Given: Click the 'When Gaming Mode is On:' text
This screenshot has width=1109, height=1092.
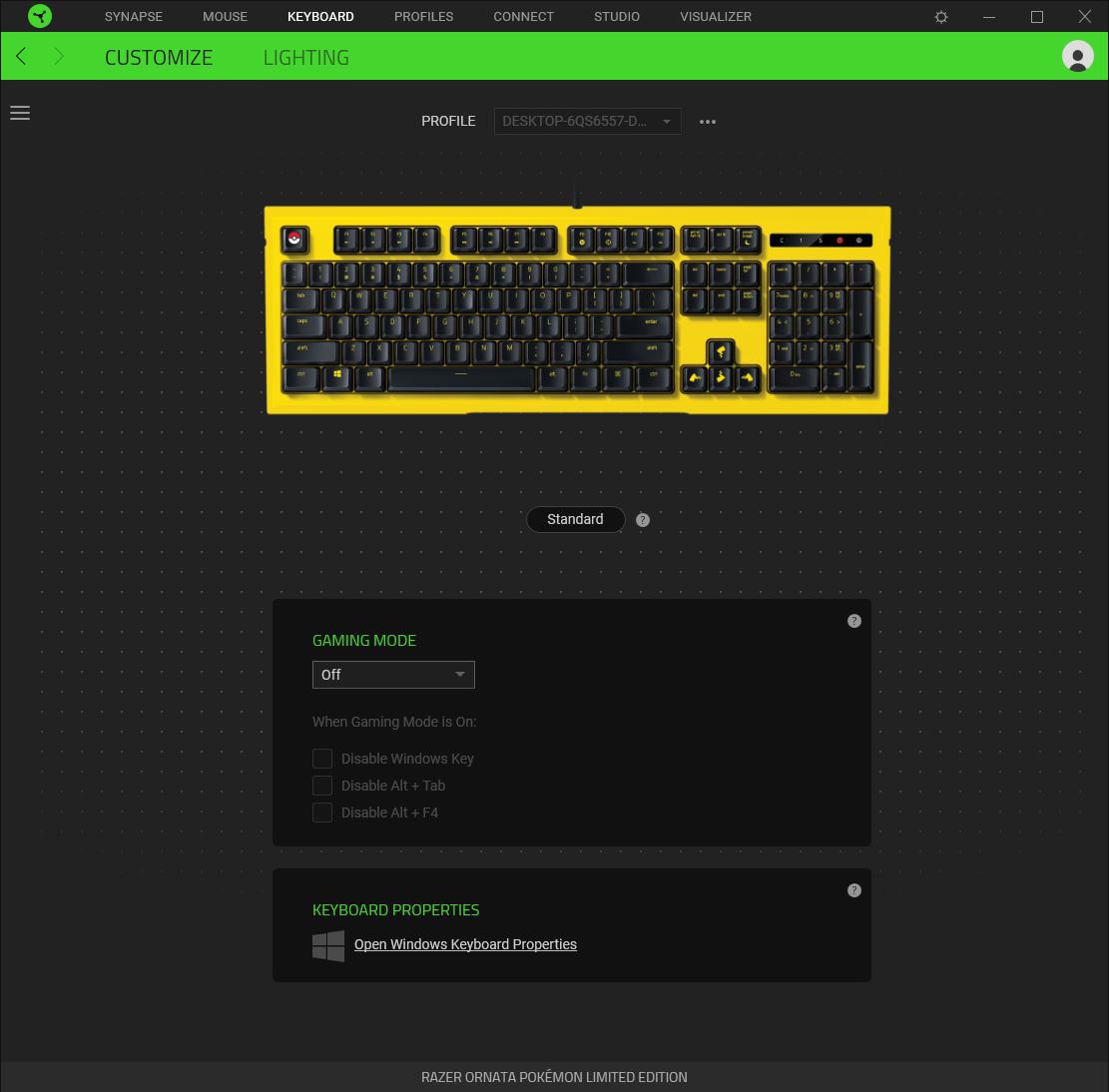Looking at the screenshot, I should click(x=394, y=722).
